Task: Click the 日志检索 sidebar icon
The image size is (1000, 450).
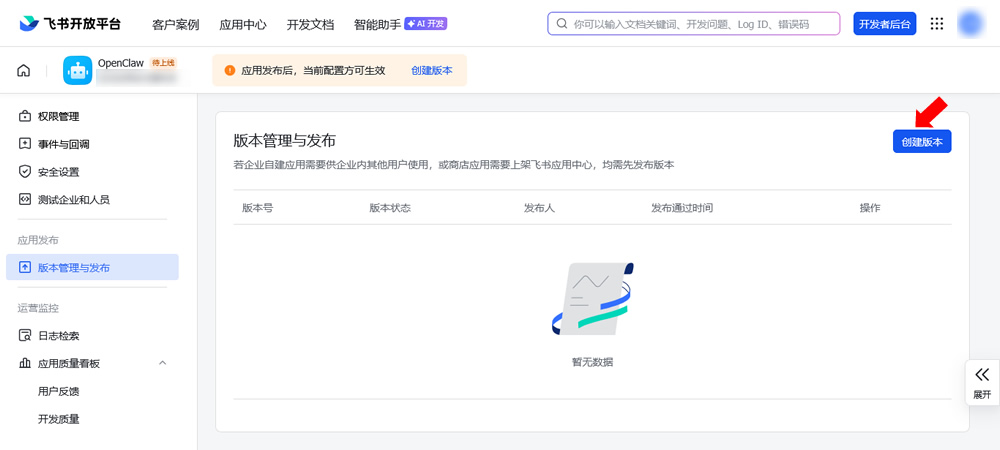Action: click(x=25, y=336)
